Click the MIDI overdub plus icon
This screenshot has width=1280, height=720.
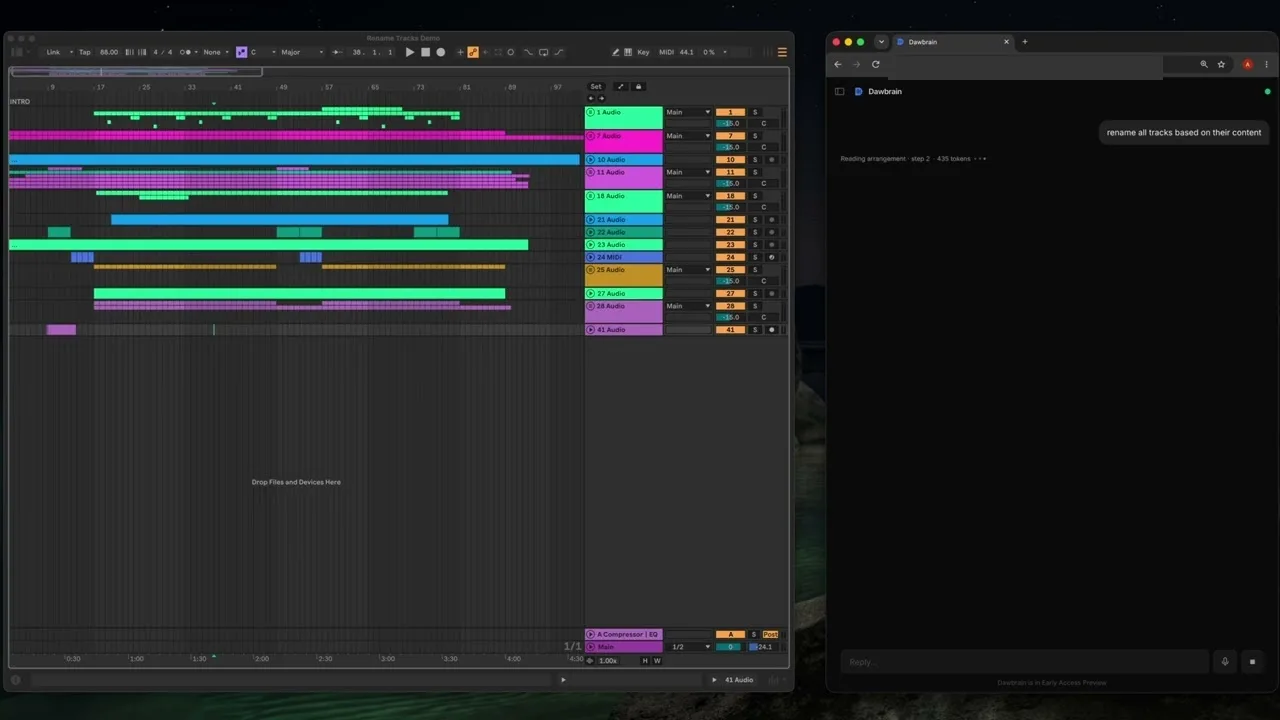pos(460,52)
